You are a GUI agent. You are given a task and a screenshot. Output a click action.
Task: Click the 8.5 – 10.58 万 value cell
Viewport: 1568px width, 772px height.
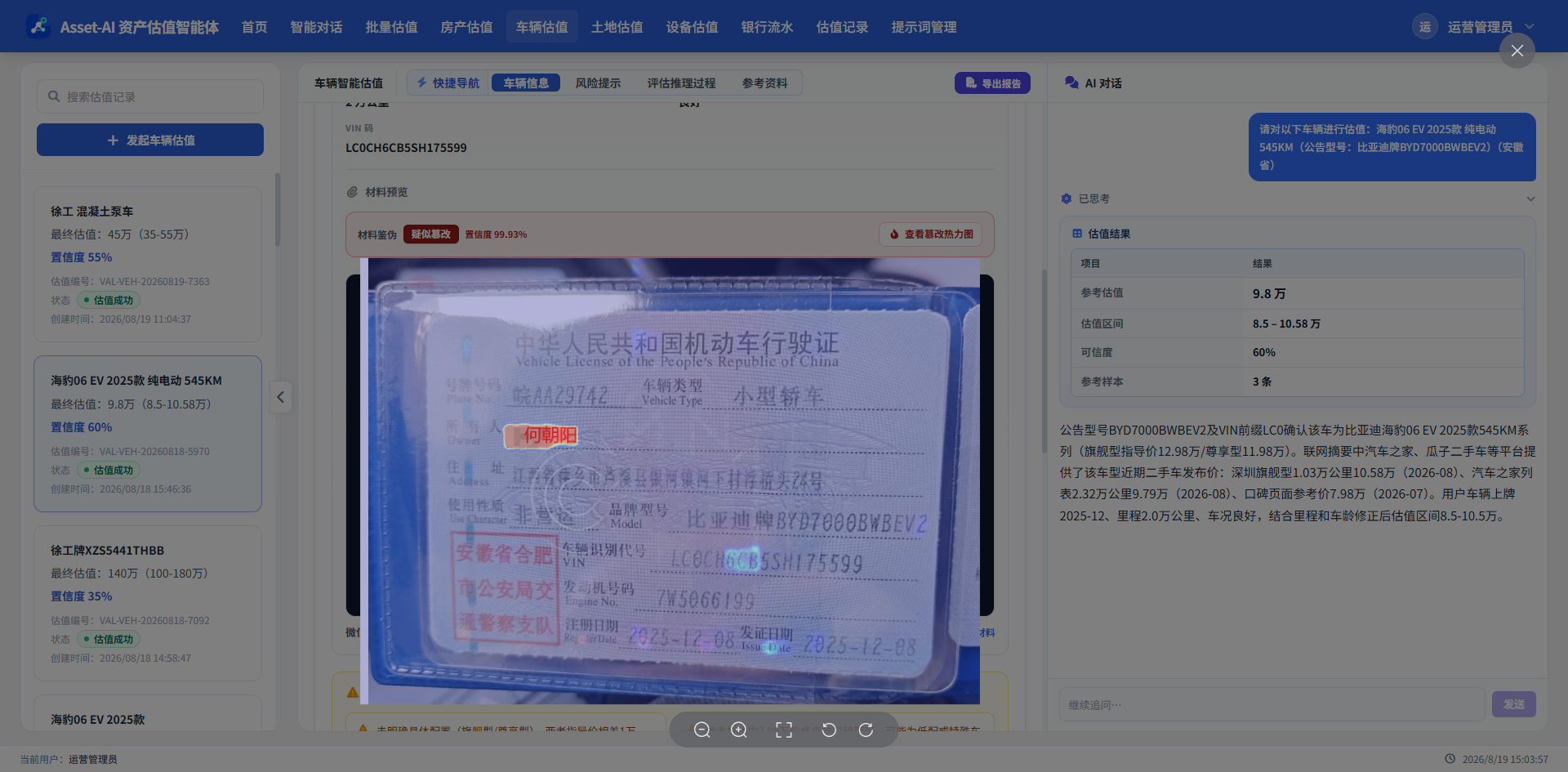[1286, 324]
